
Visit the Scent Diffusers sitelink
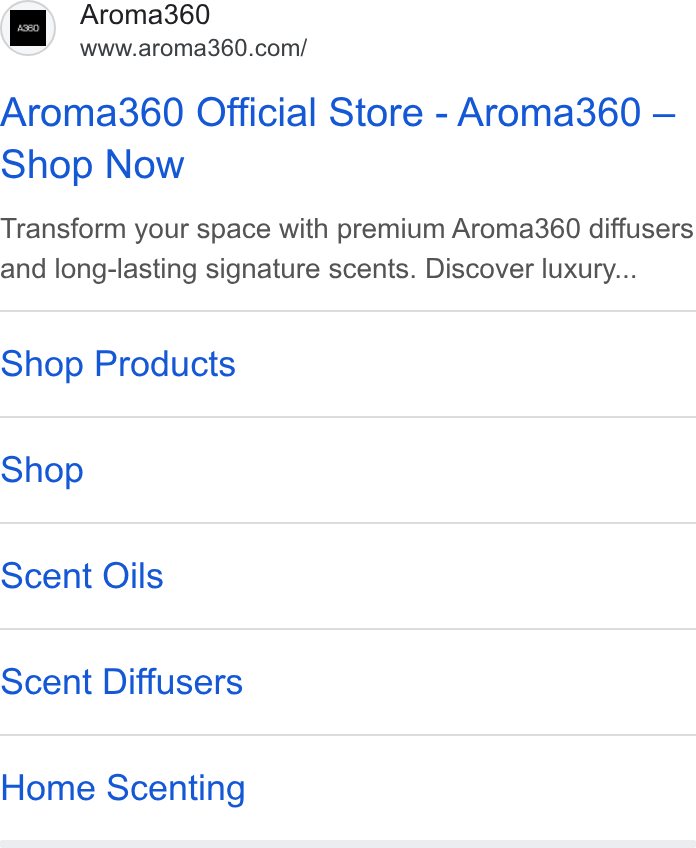[122, 681]
